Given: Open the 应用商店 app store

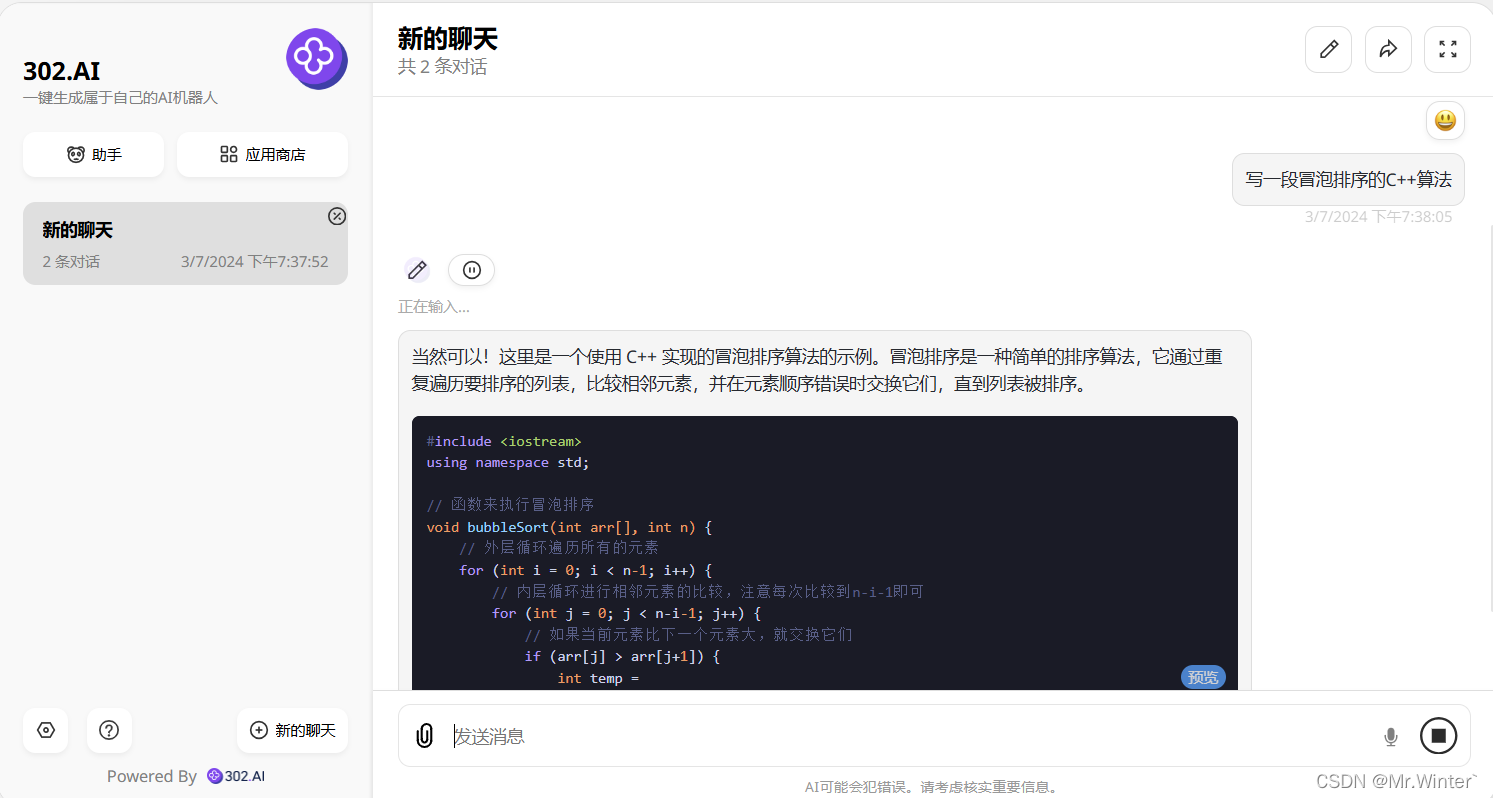Looking at the screenshot, I should [262, 155].
